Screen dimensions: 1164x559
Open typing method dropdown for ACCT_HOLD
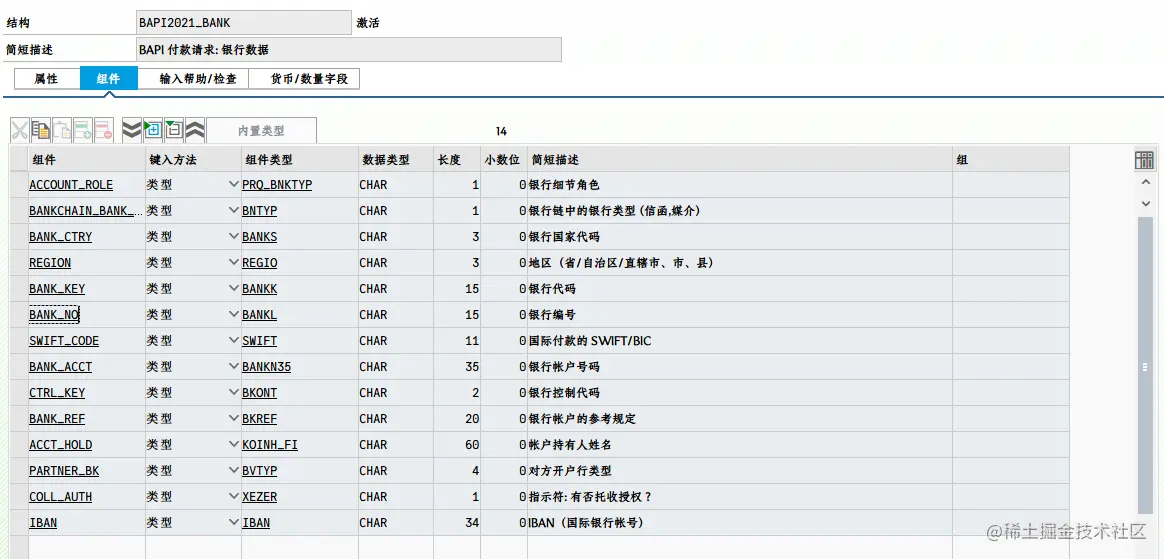tap(234, 445)
